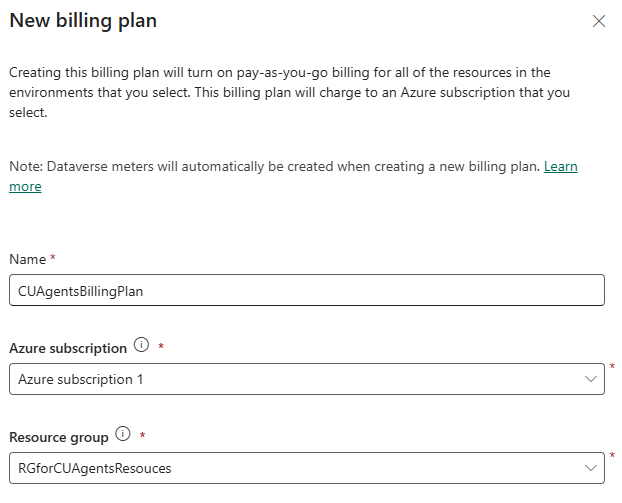Click the asterisk right of the resource group dropdown
Image resolution: width=622 pixels, height=503 pixels.
(612, 455)
